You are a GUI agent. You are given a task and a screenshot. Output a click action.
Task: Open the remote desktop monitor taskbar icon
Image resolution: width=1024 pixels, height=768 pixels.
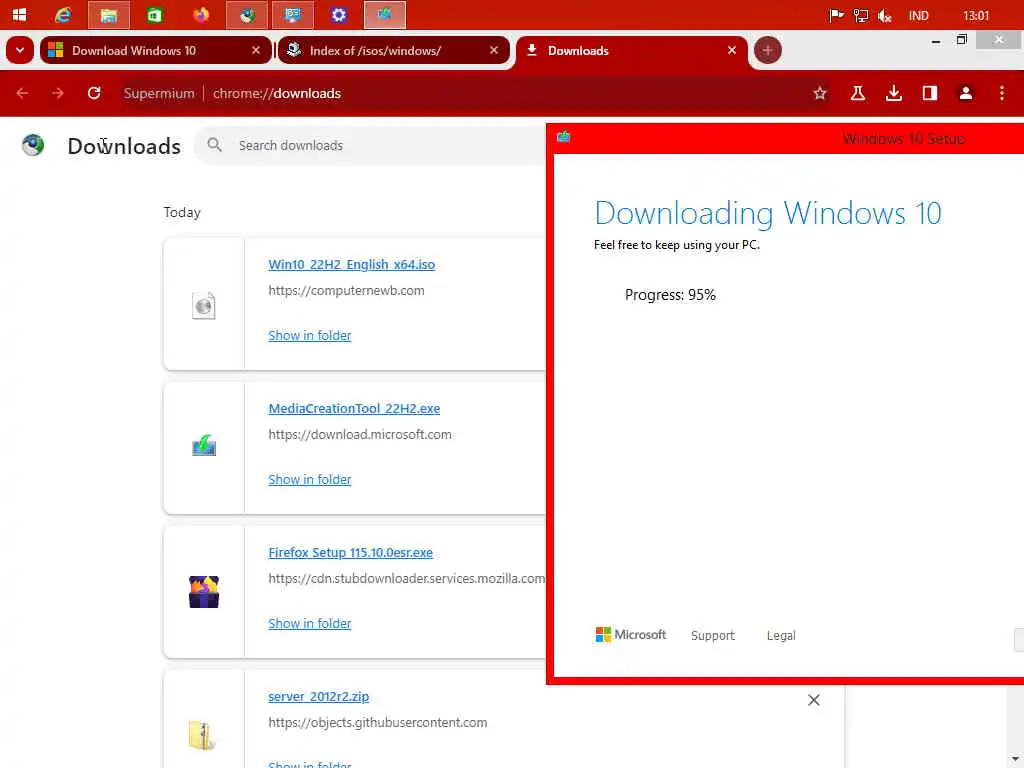(x=293, y=15)
